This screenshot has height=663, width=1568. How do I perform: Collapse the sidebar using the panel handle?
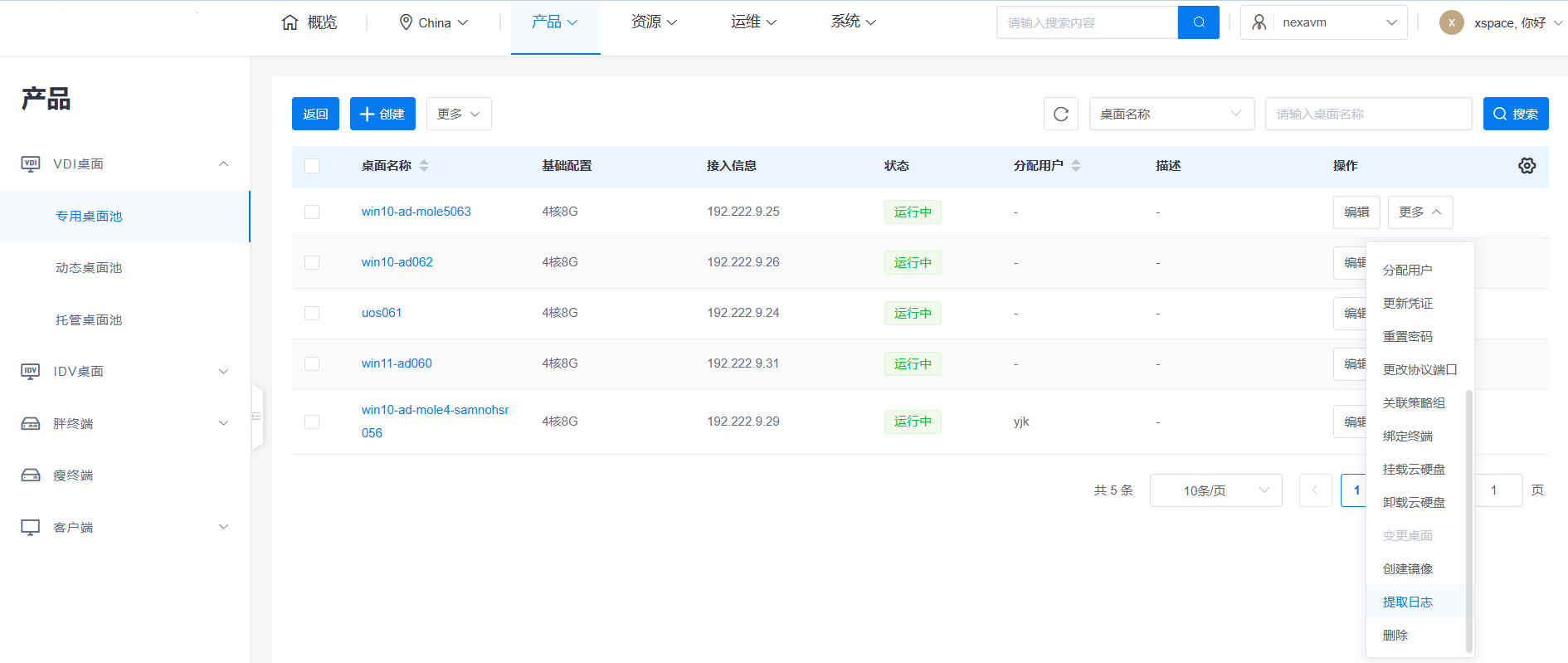[257, 416]
